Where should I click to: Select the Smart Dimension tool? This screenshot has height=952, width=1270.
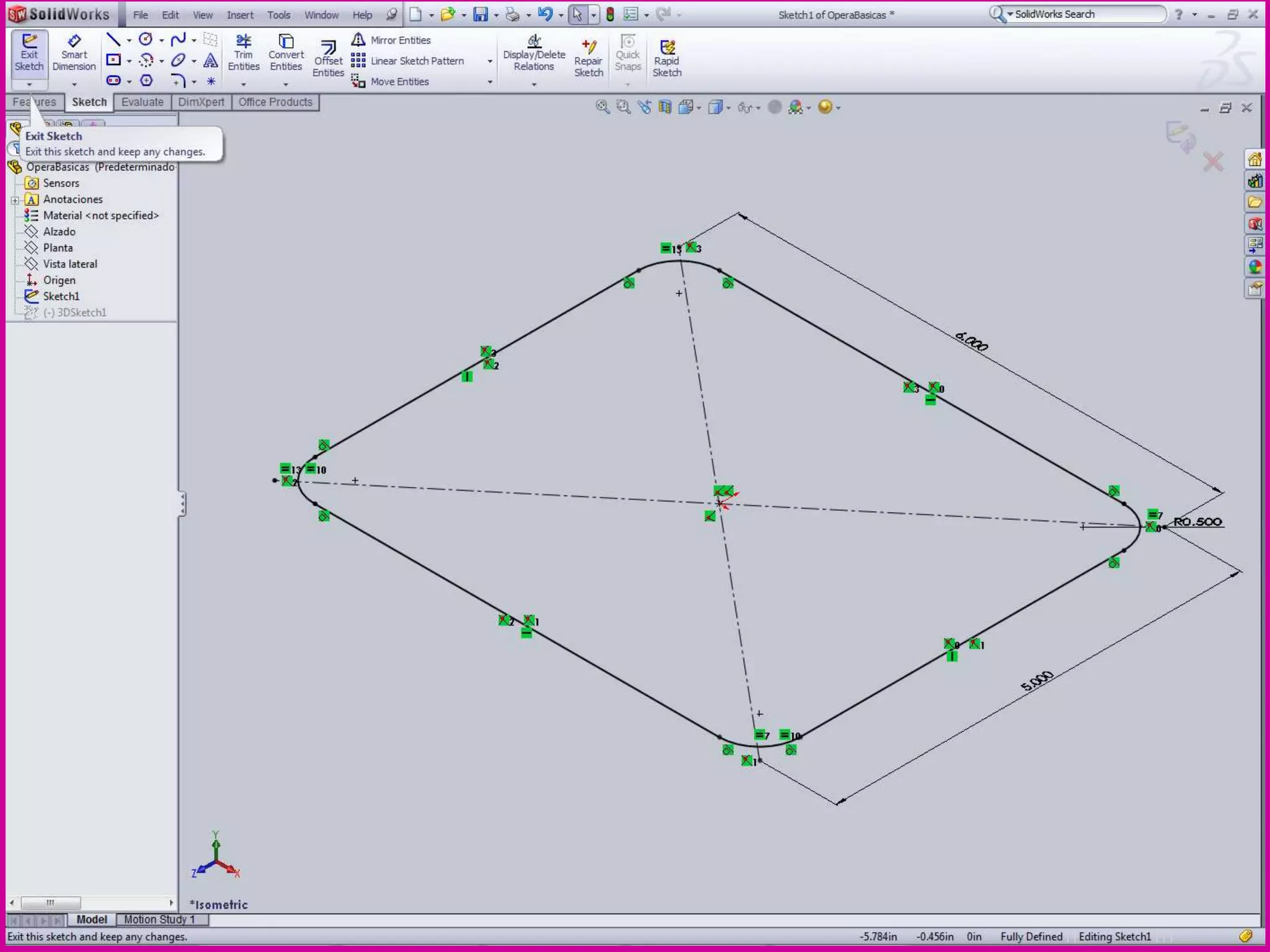tap(74, 53)
